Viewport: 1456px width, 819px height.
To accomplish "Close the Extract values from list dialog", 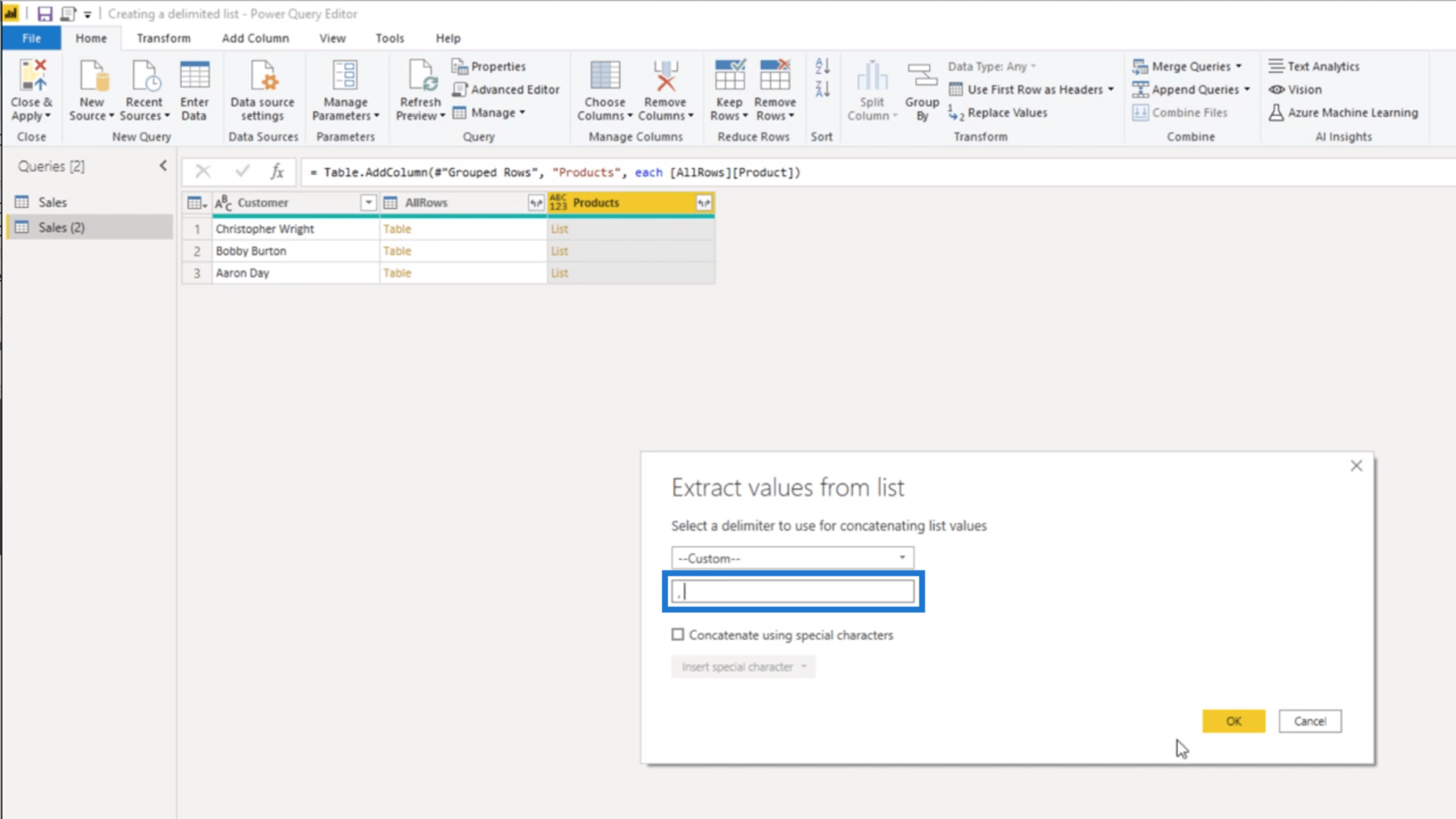I will tap(1356, 466).
